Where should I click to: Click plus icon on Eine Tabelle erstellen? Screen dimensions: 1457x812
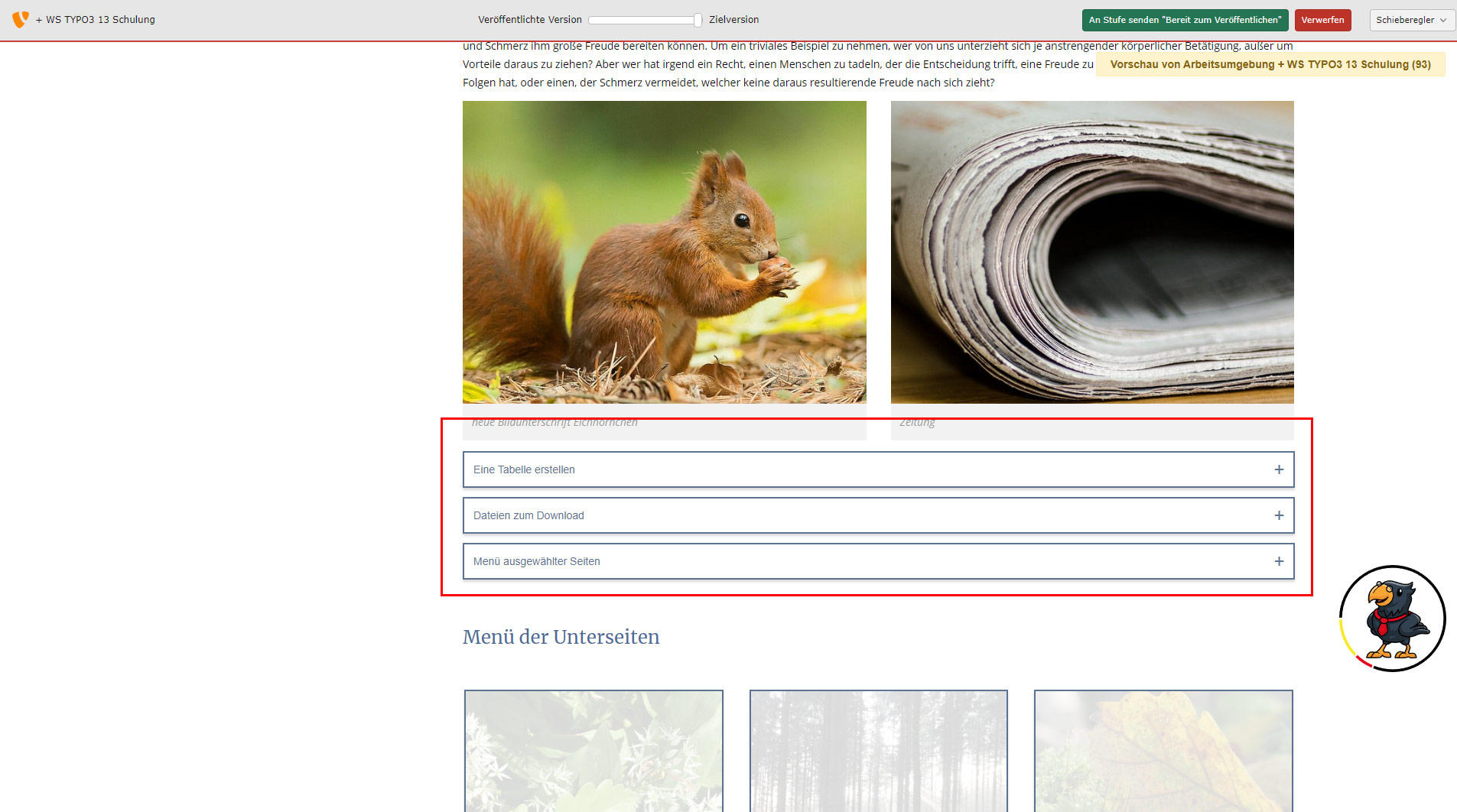(1279, 469)
